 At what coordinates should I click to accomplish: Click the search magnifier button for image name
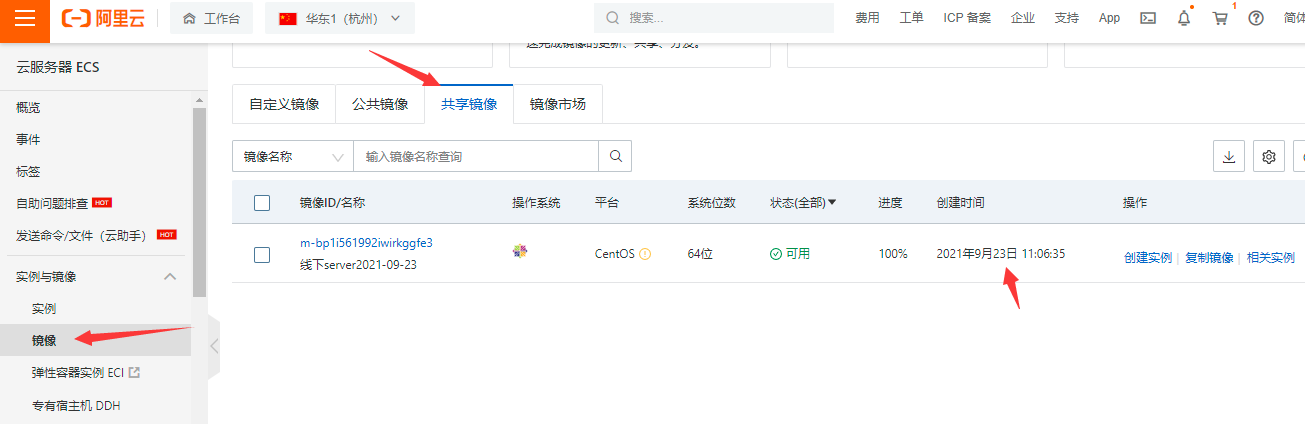pos(615,156)
